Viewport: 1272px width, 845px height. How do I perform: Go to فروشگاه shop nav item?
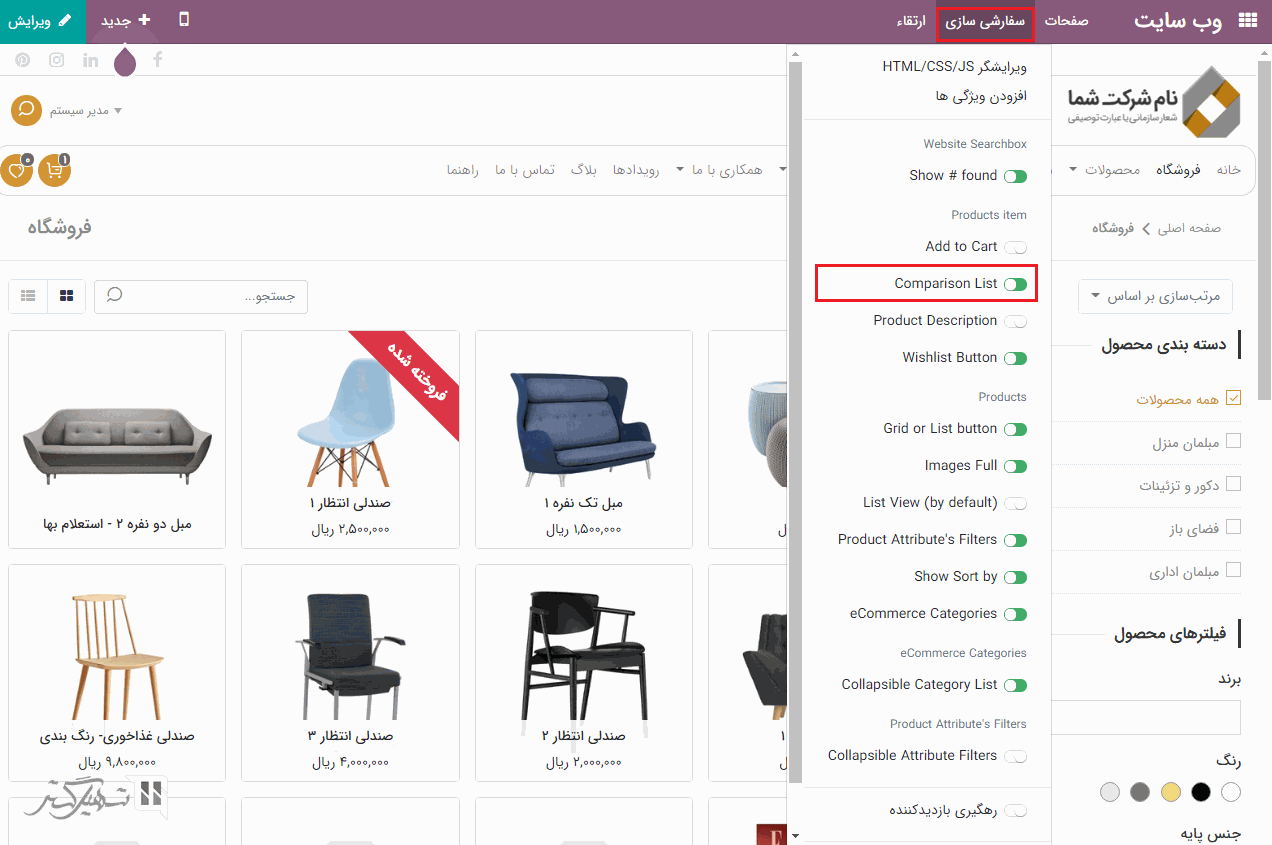(1178, 170)
